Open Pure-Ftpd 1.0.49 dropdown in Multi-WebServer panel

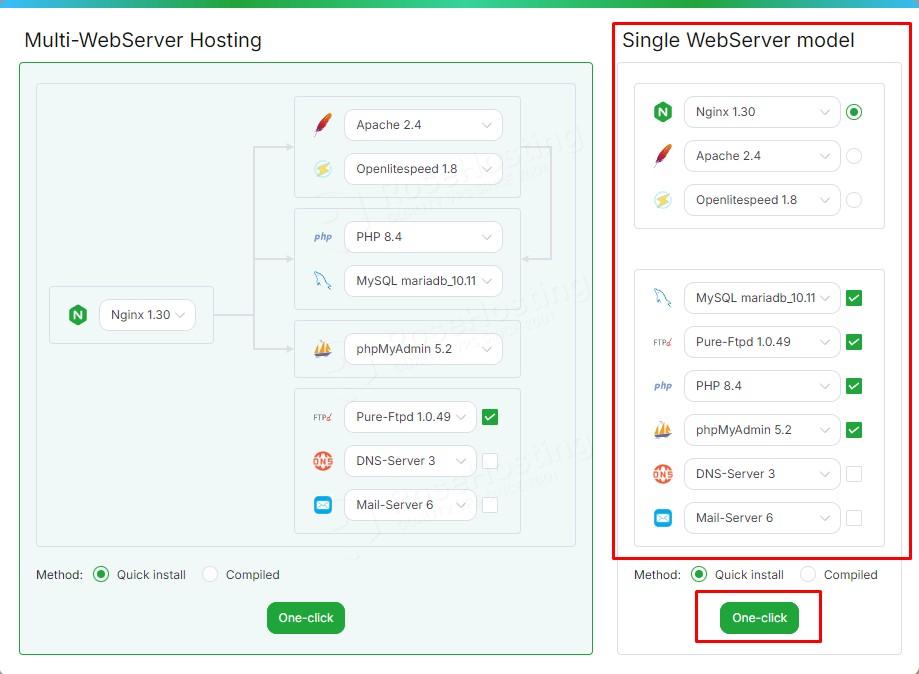pos(410,417)
